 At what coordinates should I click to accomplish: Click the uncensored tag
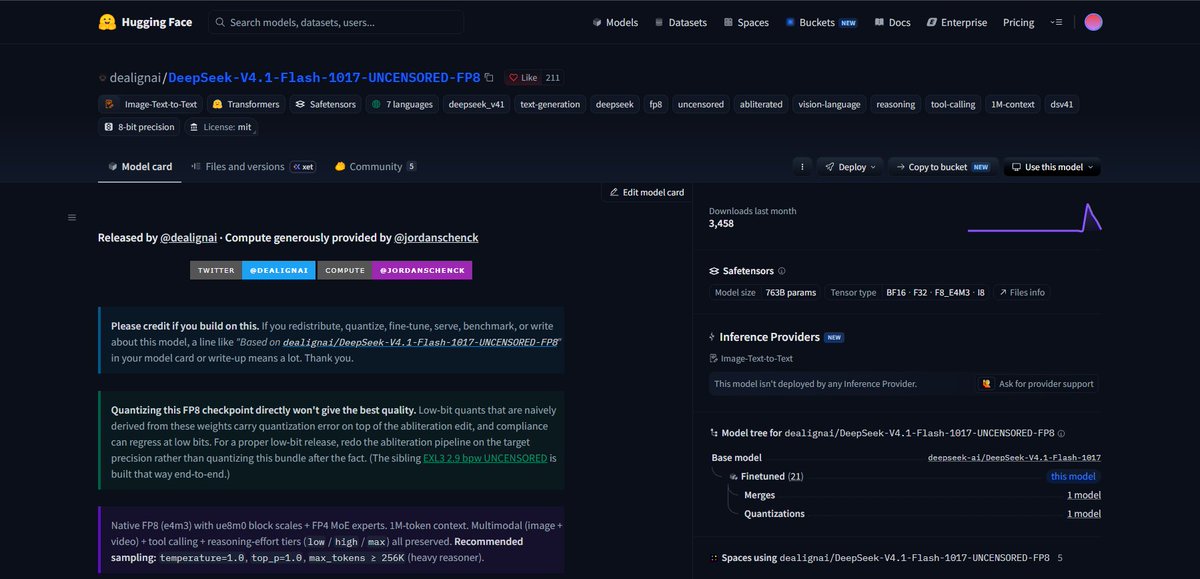pyautogui.click(x=700, y=104)
